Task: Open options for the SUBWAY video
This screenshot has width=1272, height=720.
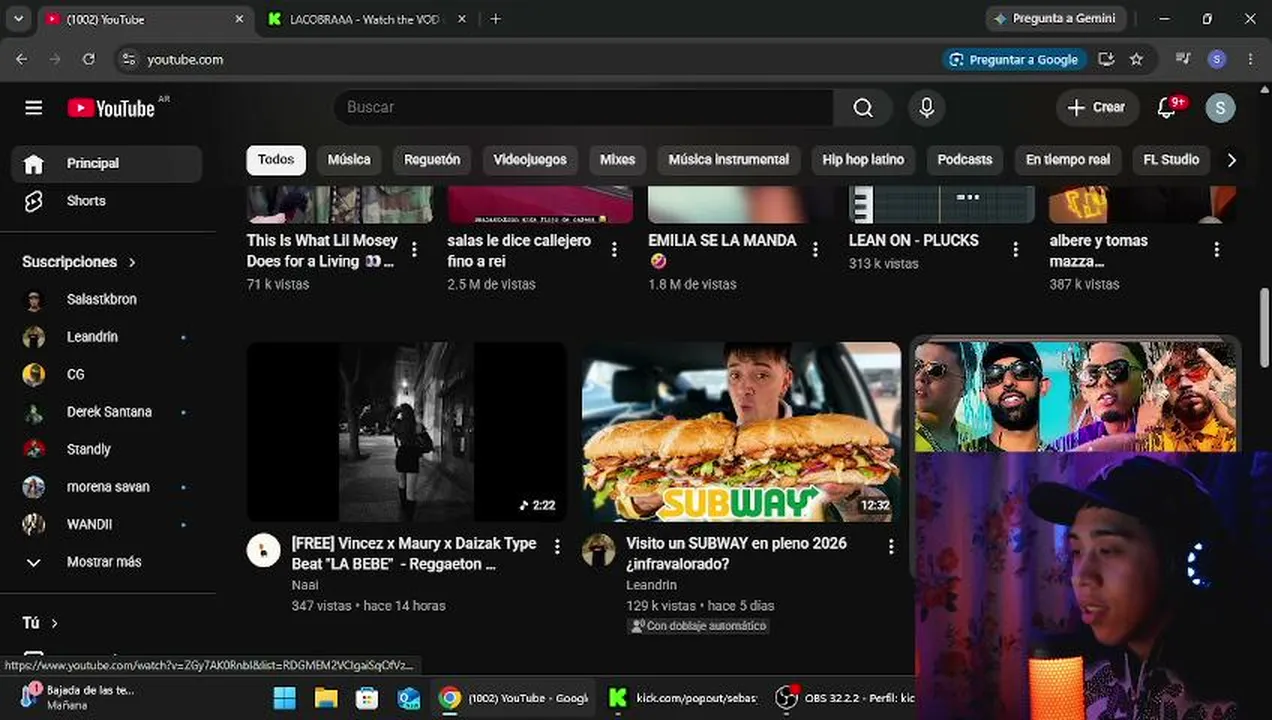Action: (x=891, y=546)
